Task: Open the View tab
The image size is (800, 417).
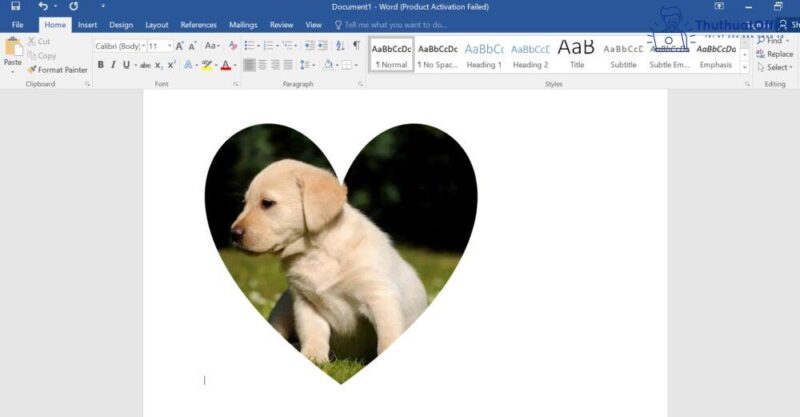Action: click(313, 24)
